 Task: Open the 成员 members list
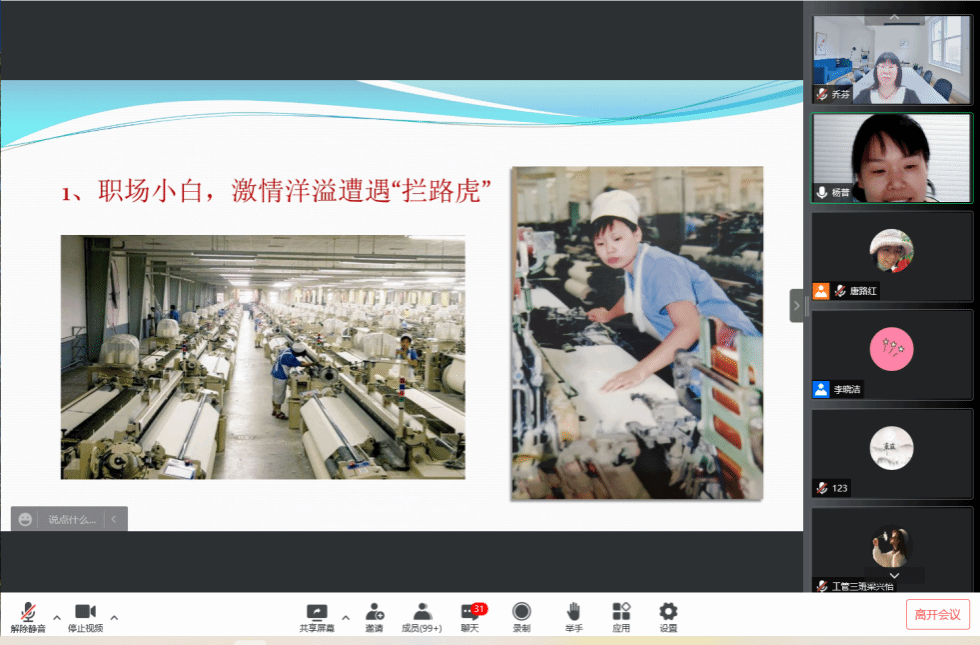click(422, 613)
